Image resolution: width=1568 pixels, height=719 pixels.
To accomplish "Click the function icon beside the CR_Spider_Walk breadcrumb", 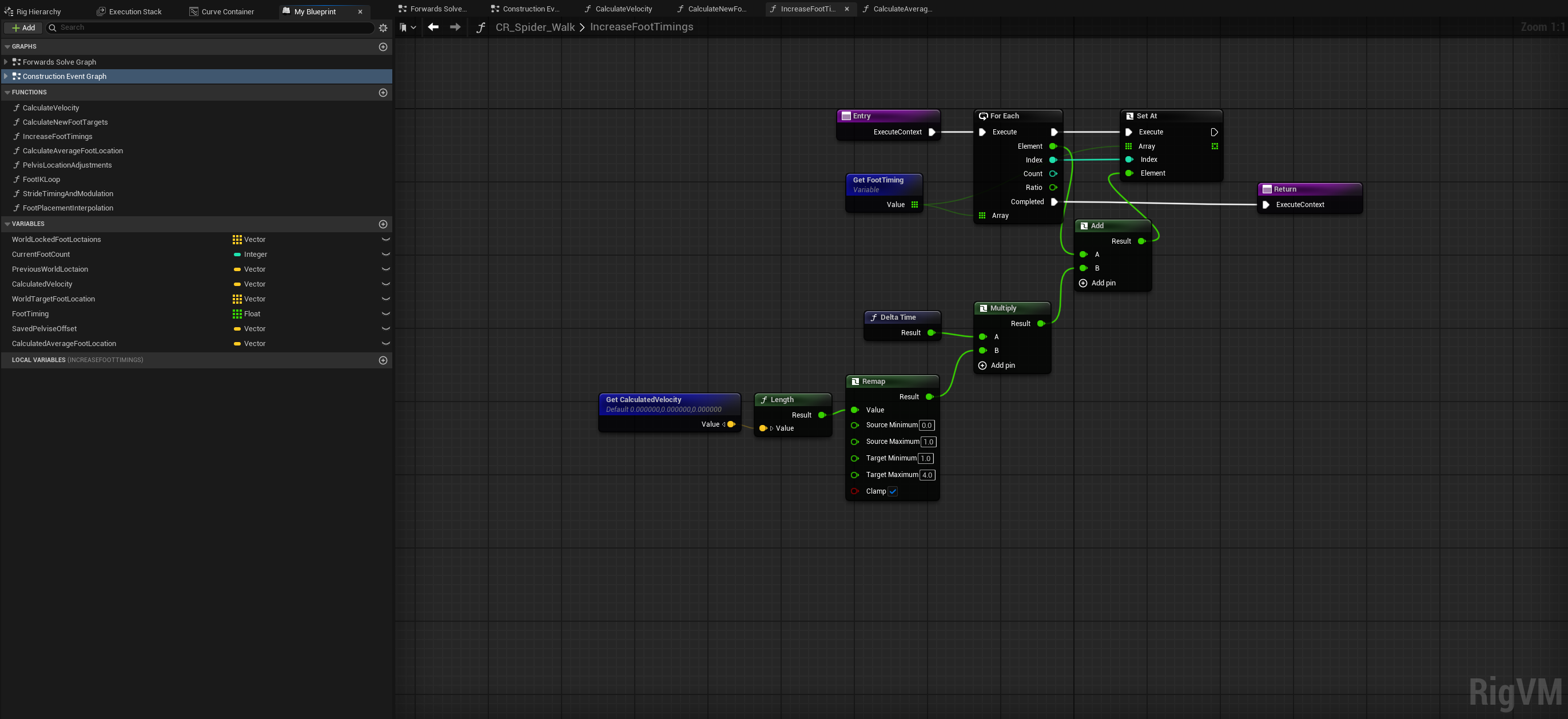I will (481, 27).
